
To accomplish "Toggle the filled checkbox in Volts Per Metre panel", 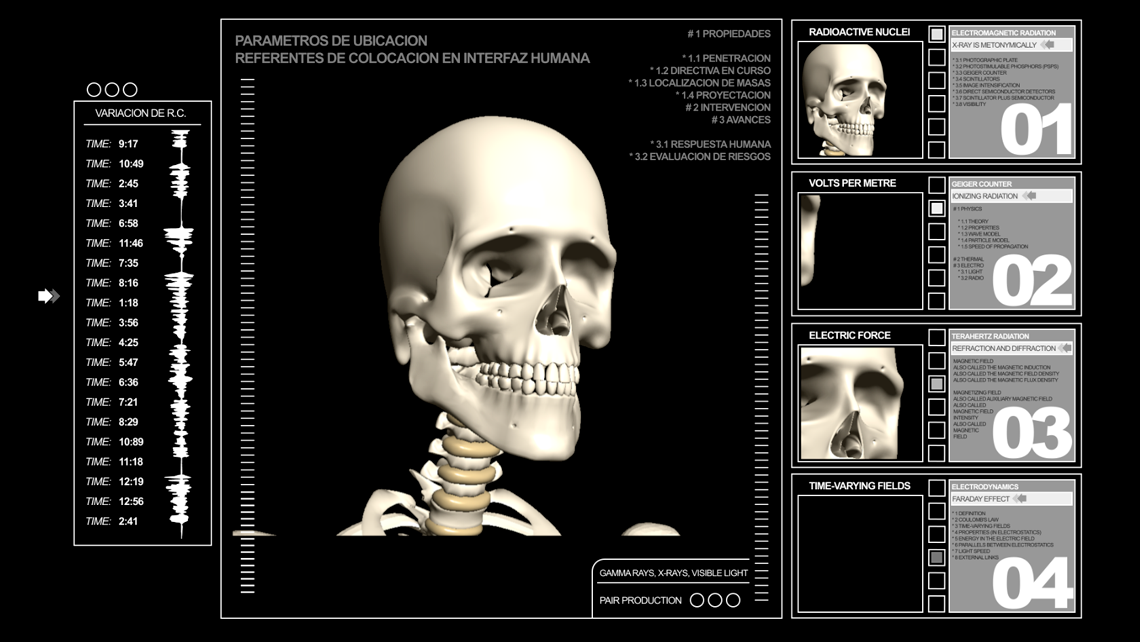I will pos(936,208).
